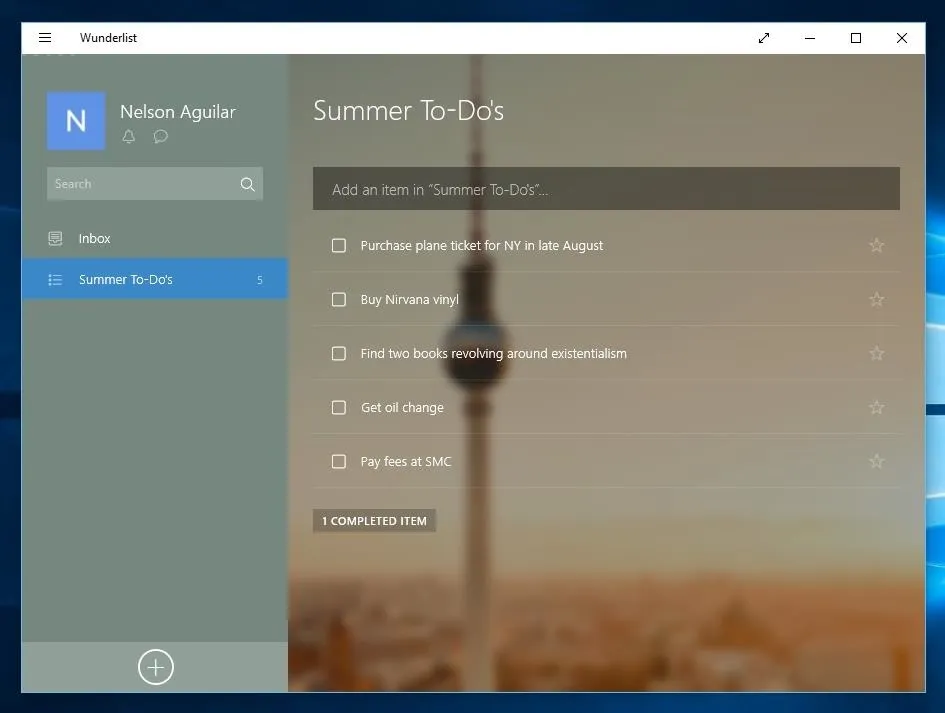
Task: Click the Add an item field
Action: [x=606, y=189]
